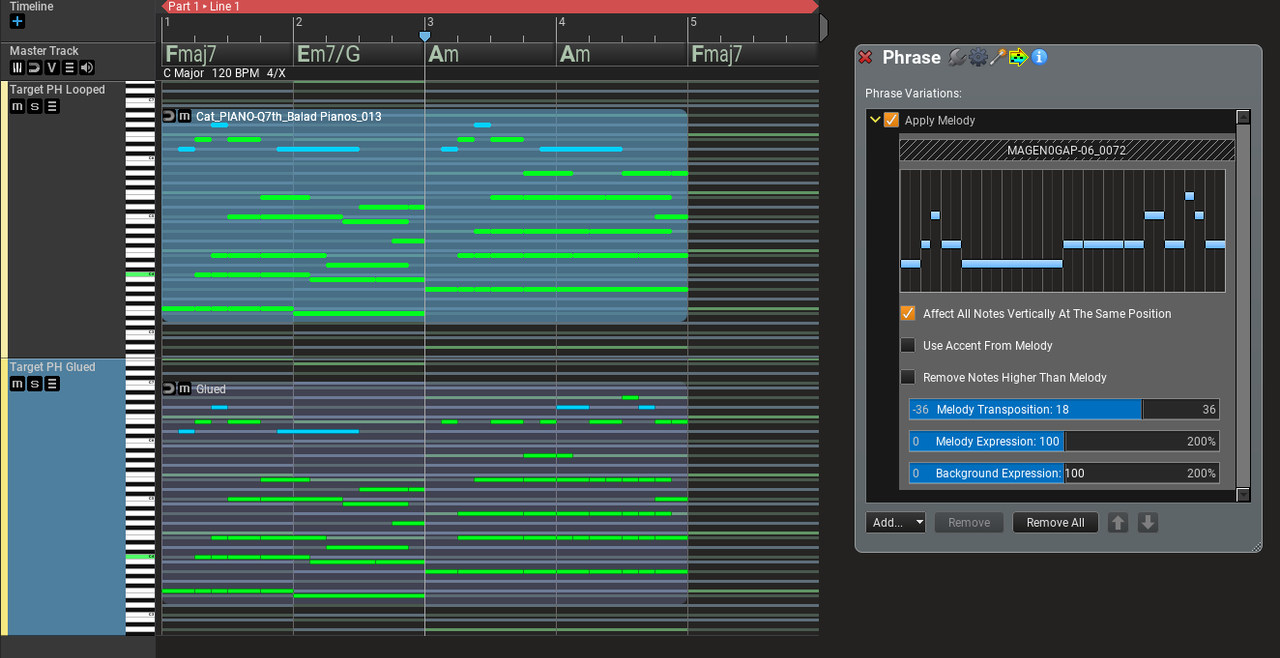
Task: Click the Master Track V icon
Action: (x=52, y=68)
